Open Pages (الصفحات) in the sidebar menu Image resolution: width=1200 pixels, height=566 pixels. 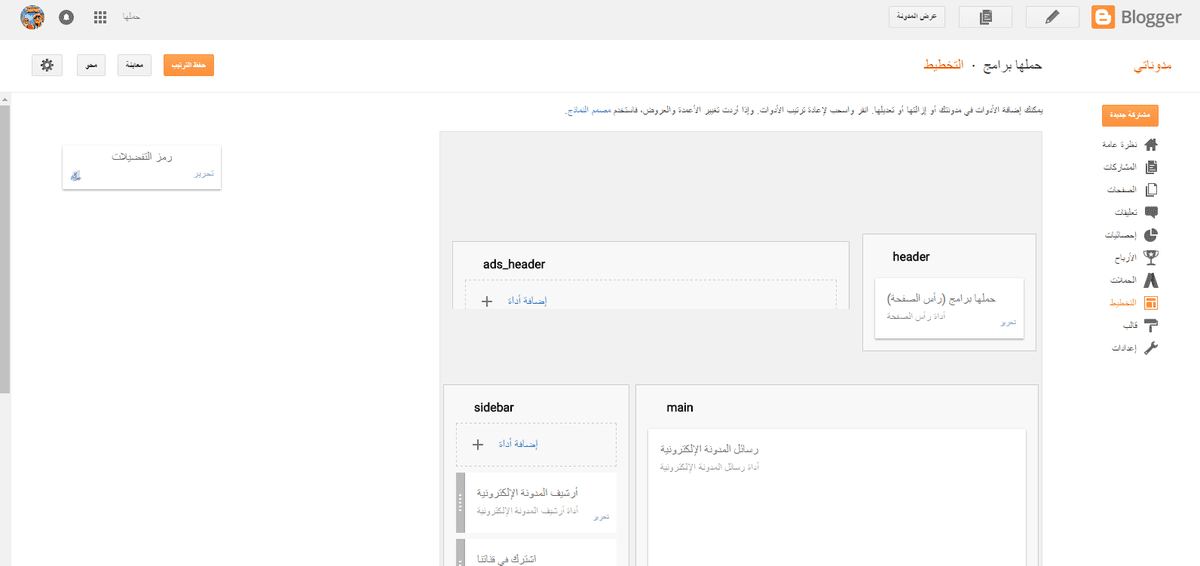coord(1132,190)
